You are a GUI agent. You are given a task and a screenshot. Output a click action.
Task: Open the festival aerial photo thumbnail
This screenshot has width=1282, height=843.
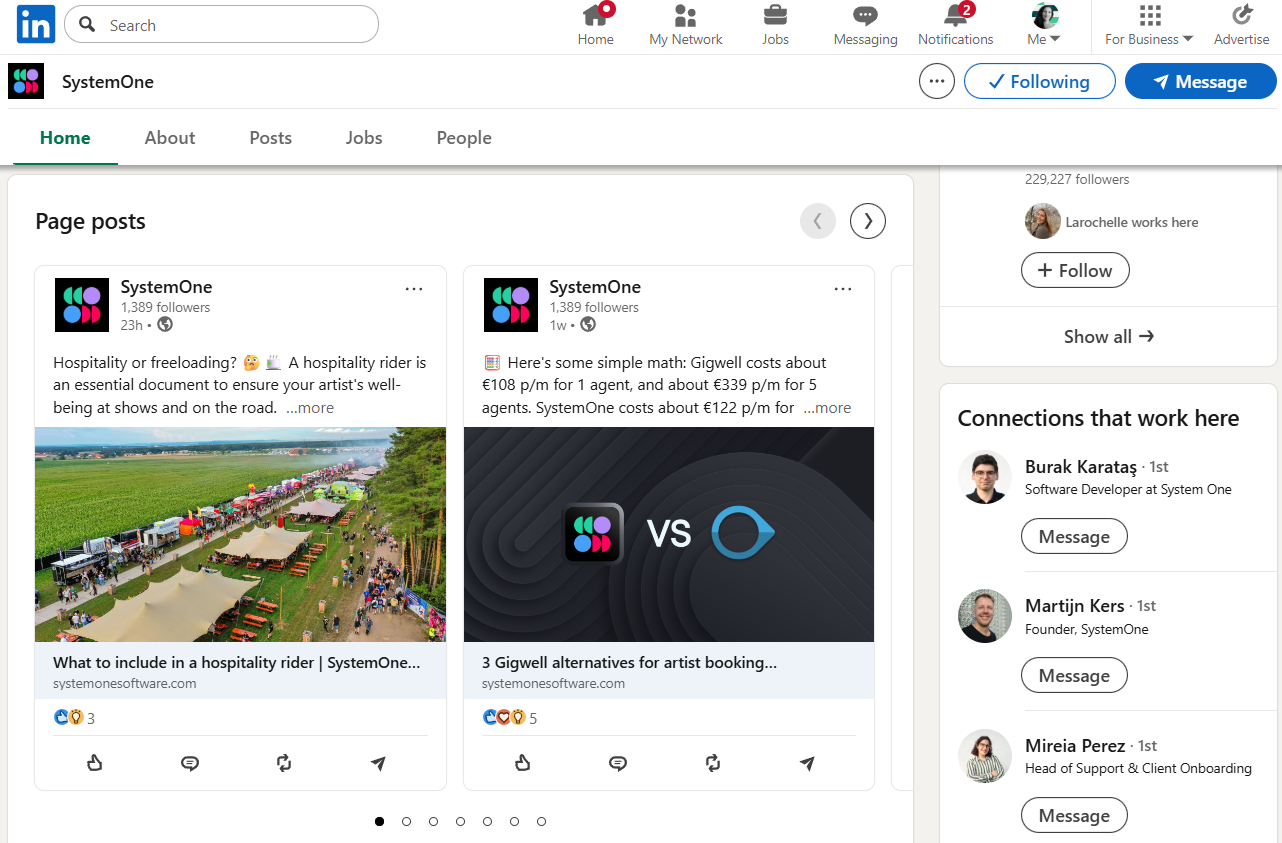click(x=240, y=534)
